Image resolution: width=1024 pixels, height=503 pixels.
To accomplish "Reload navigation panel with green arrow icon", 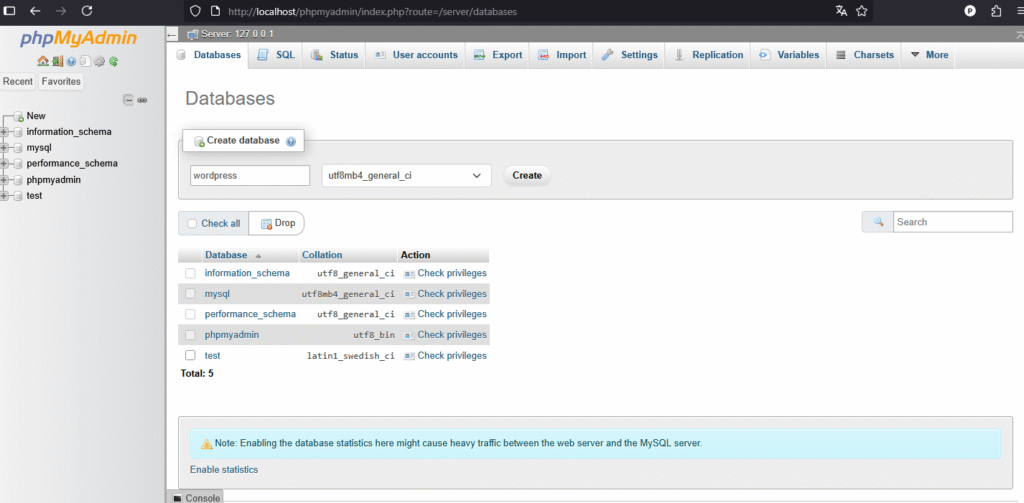I will (114, 61).
